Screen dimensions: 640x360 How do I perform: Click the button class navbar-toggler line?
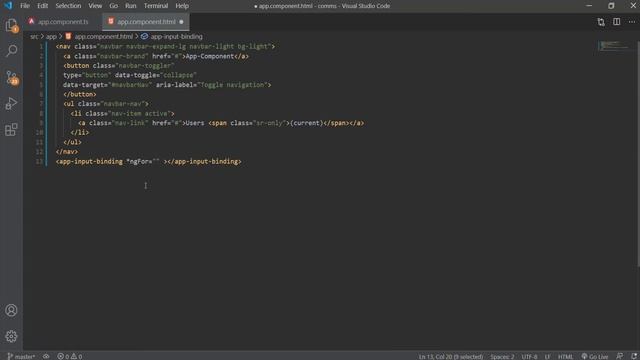[x=119, y=66]
